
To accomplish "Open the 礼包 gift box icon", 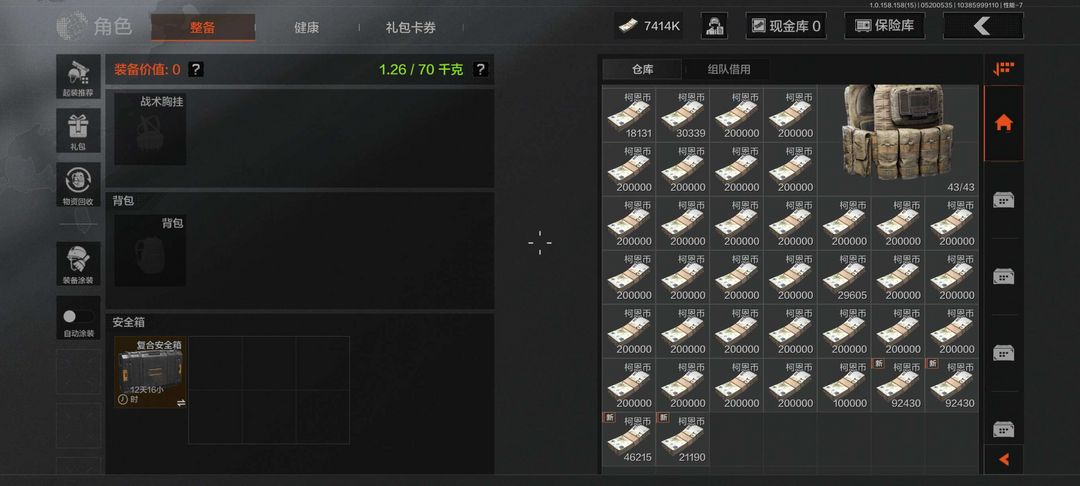I will [x=79, y=131].
